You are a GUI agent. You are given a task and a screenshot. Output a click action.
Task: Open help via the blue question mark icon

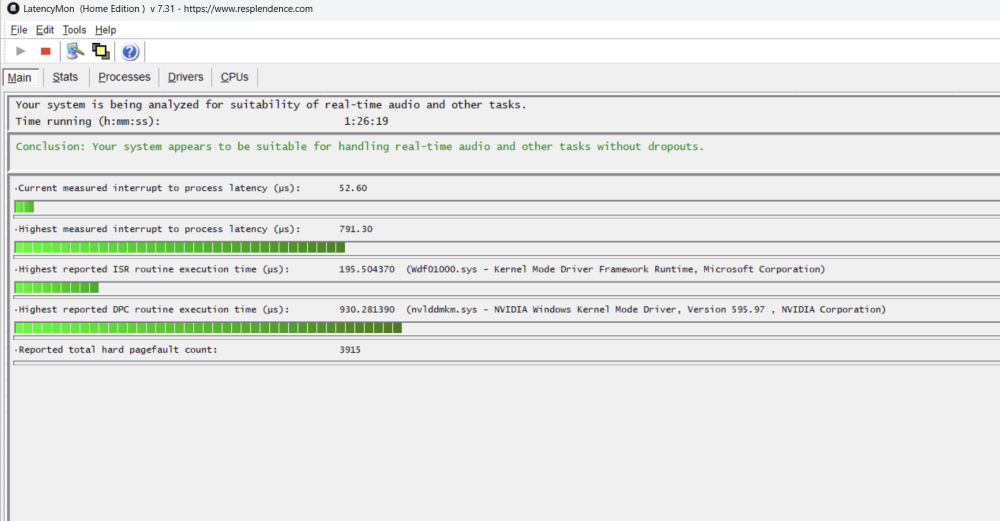(x=130, y=51)
